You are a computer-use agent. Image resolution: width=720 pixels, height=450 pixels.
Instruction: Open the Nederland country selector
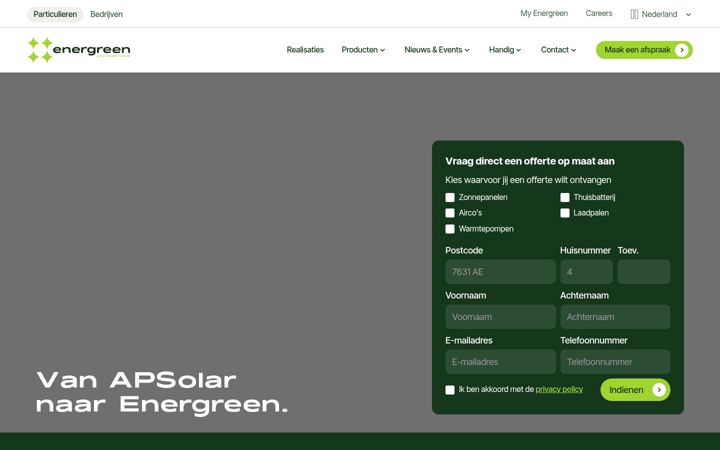click(x=661, y=14)
